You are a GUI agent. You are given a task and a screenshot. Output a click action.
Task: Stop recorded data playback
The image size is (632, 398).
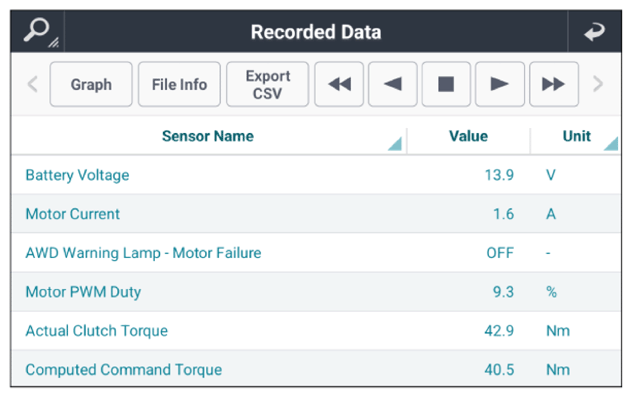click(x=446, y=84)
